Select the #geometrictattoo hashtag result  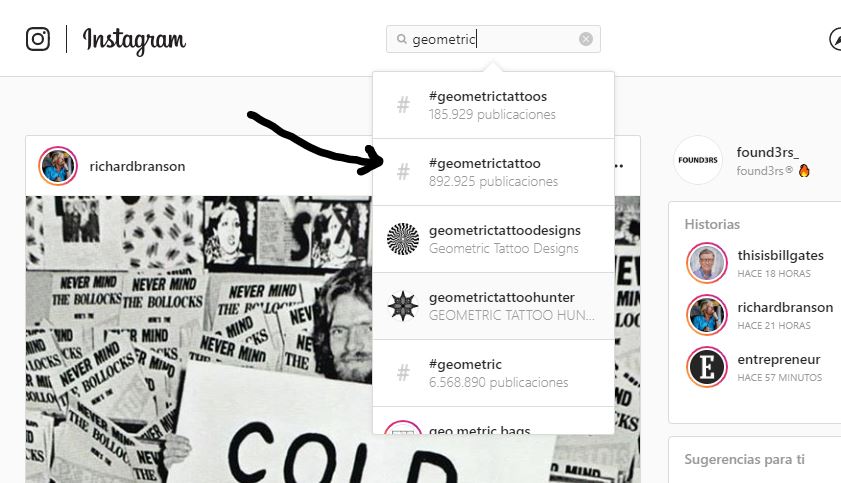tap(493, 172)
